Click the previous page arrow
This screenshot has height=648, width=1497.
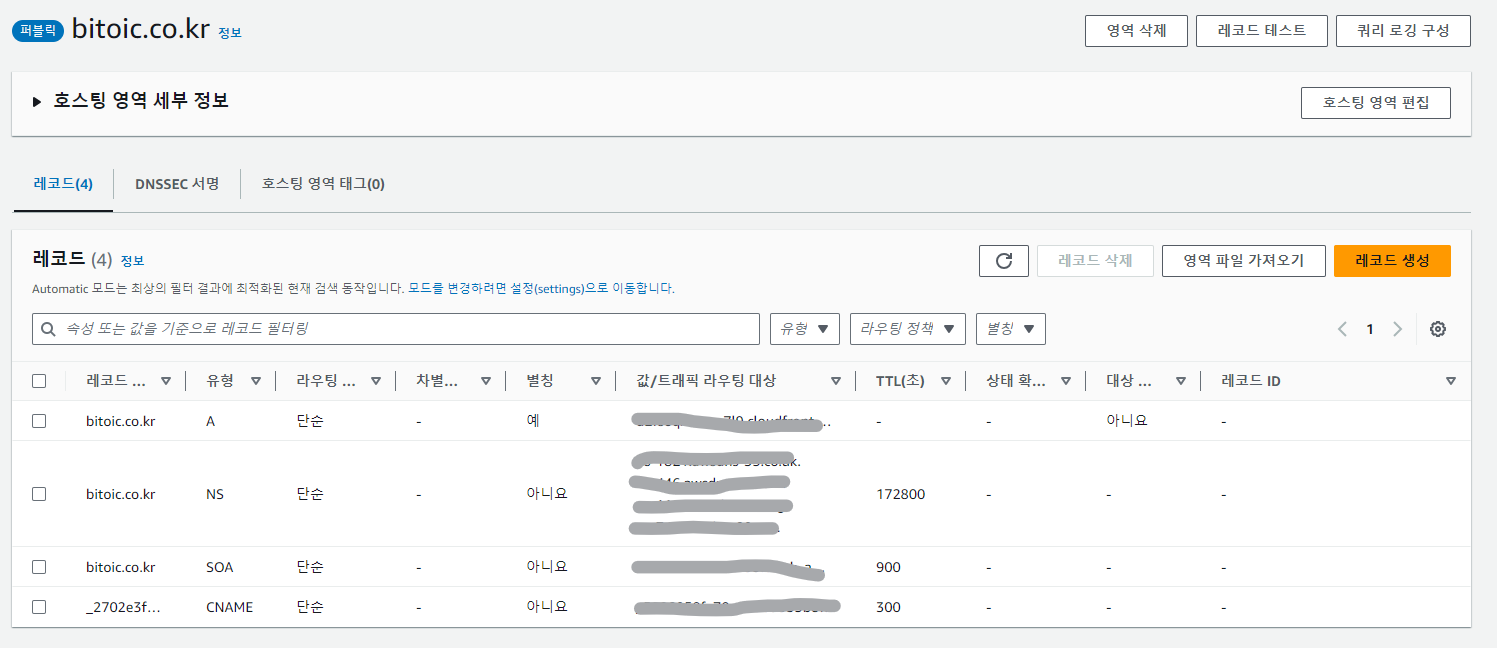[x=1342, y=328]
